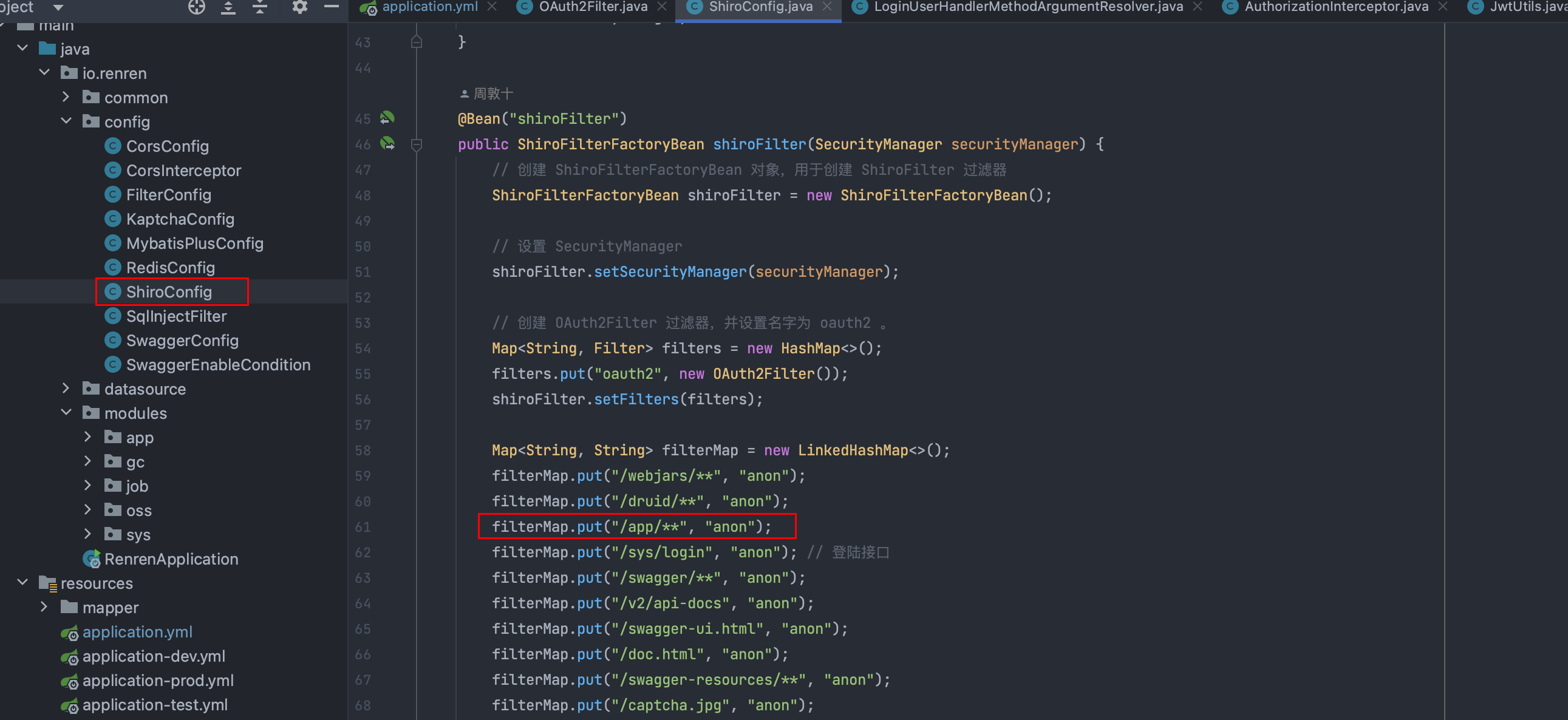Open the Project view dropdown arrow
This screenshot has height=720, width=1568.
click(58, 7)
